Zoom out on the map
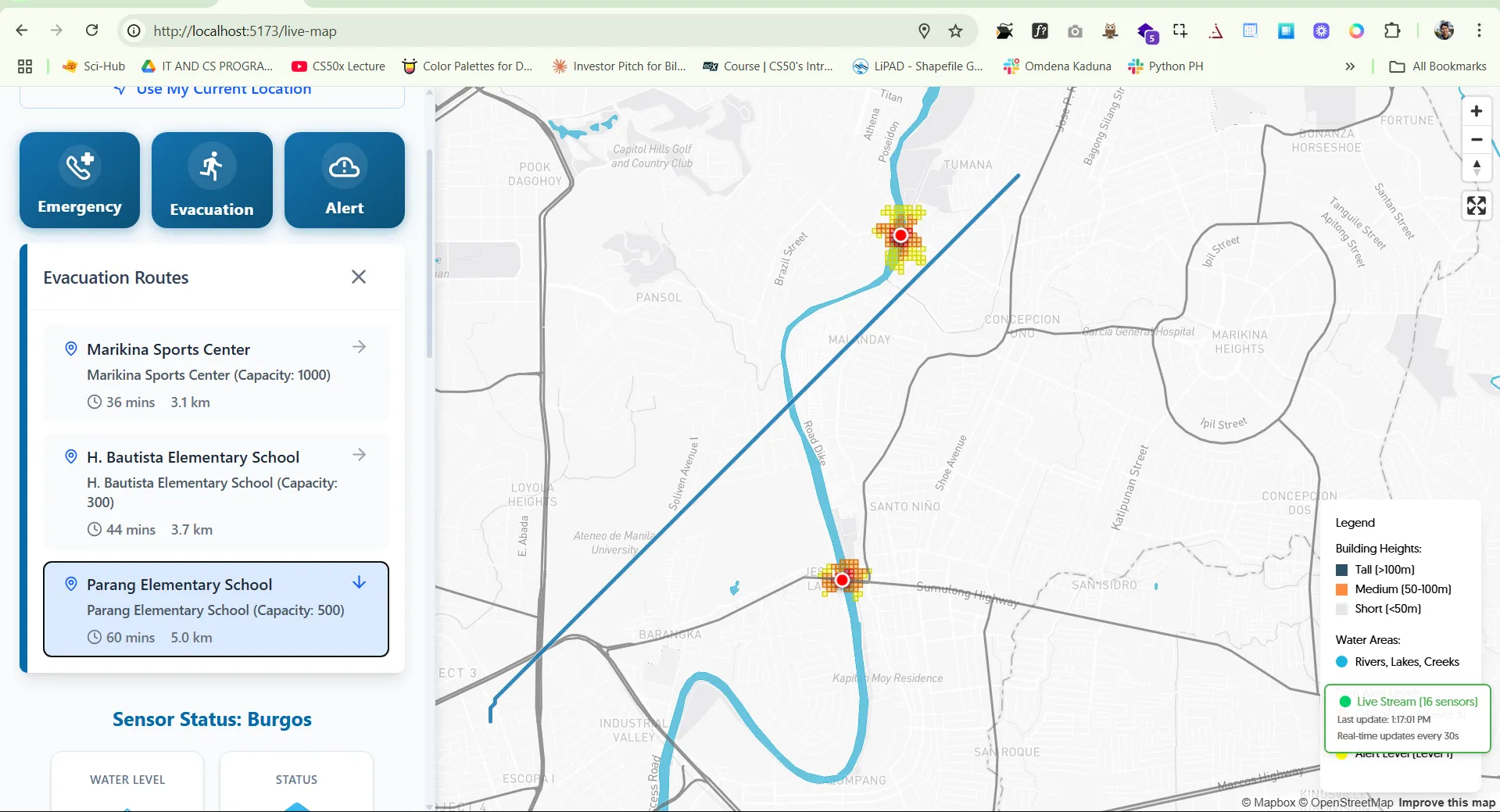 tap(1477, 140)
